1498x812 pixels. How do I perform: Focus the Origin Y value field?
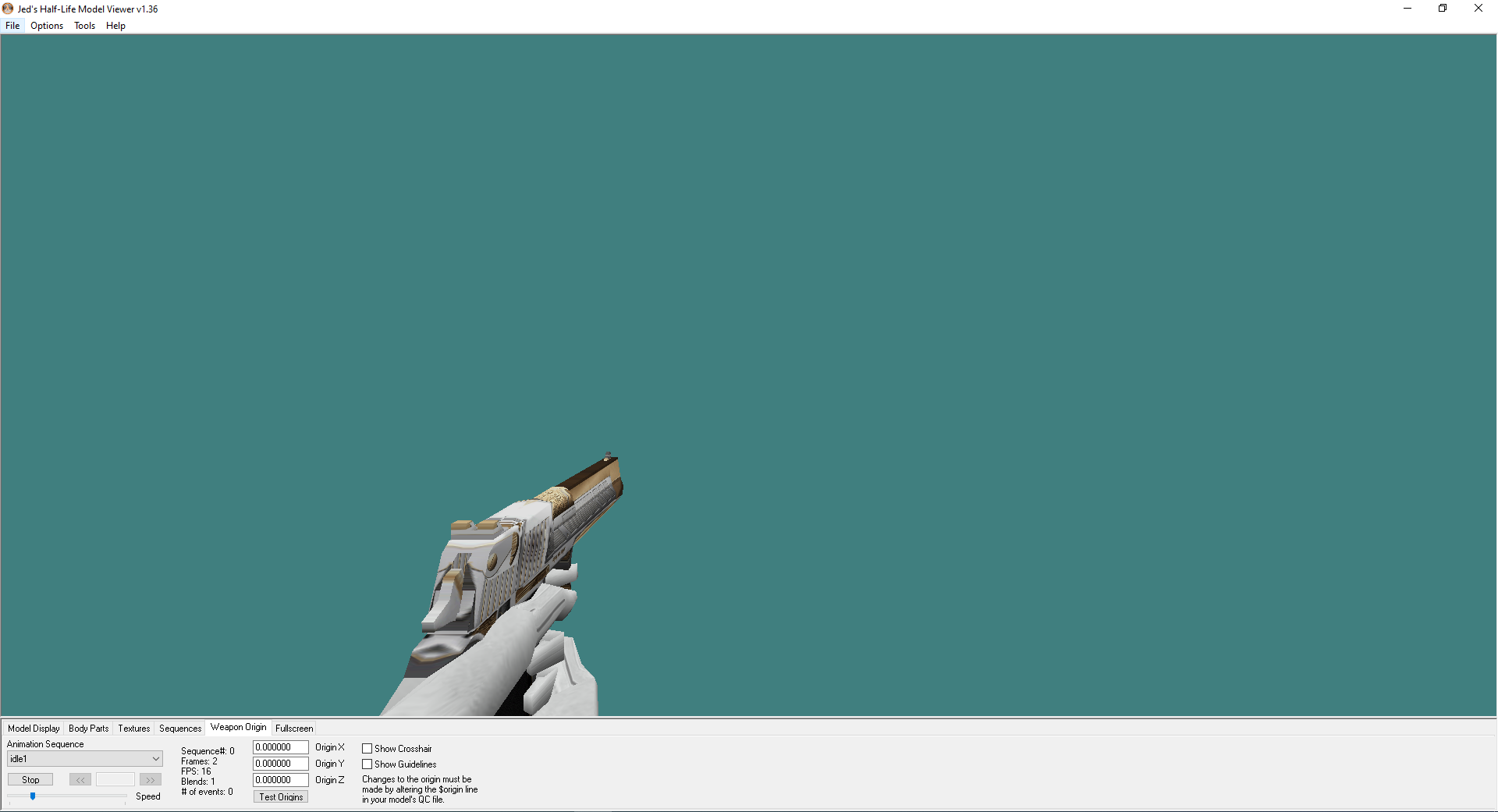click(x=281, y=764)
